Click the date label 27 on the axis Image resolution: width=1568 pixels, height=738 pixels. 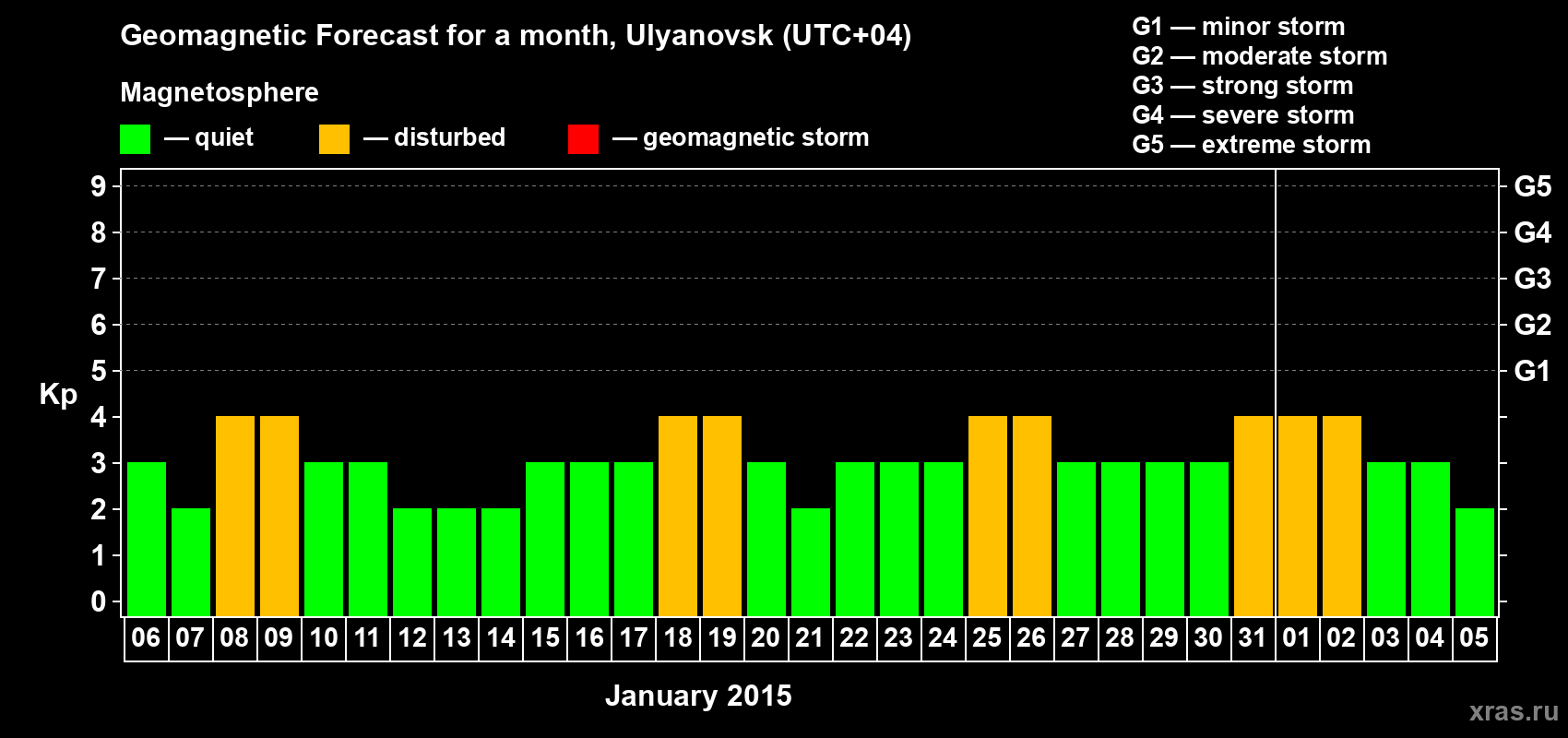click(x=1075, y=638)
